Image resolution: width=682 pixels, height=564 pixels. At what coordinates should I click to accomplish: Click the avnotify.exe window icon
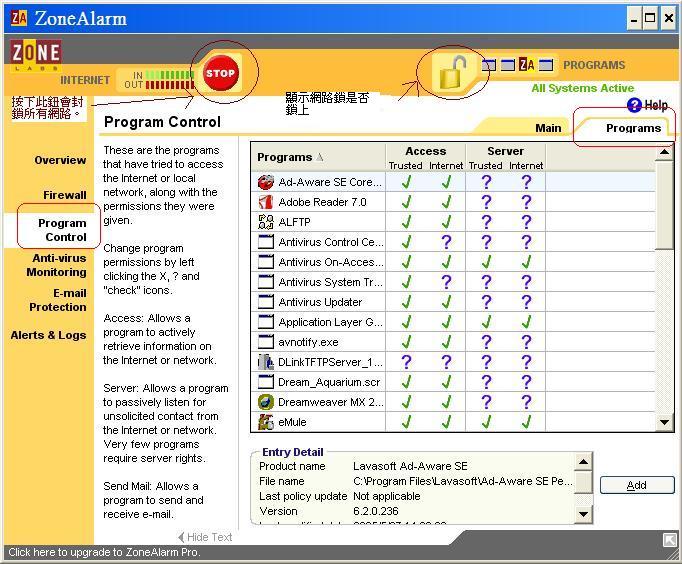point(266,342)
